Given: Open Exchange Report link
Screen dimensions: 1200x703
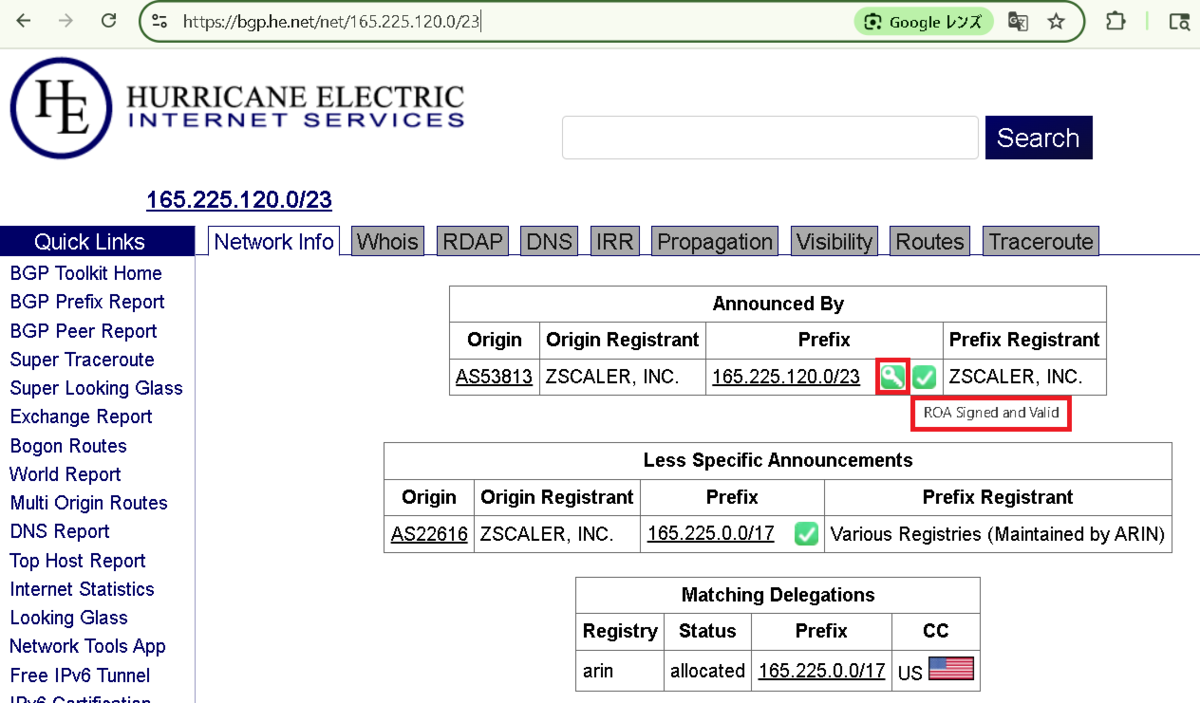Looking at the screenshot, I should pyautogui.click(x=81, y=416).
